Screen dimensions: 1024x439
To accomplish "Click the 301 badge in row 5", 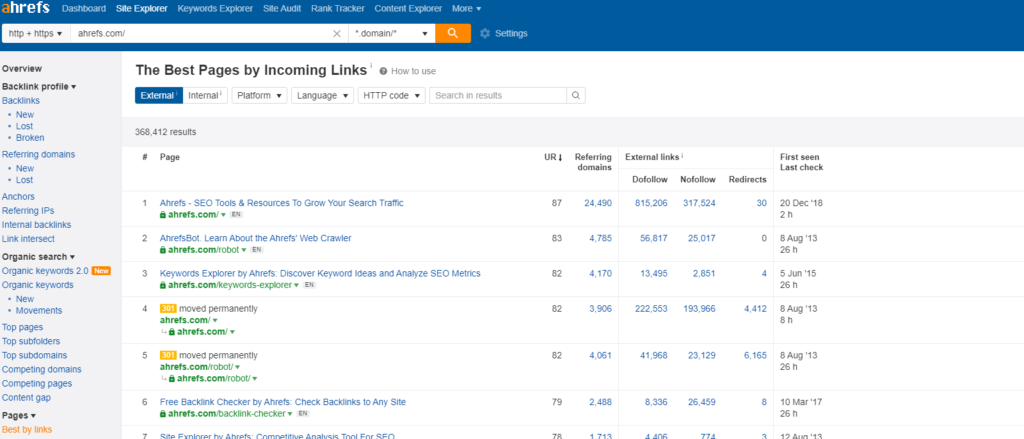I will (x=168, y=355).
